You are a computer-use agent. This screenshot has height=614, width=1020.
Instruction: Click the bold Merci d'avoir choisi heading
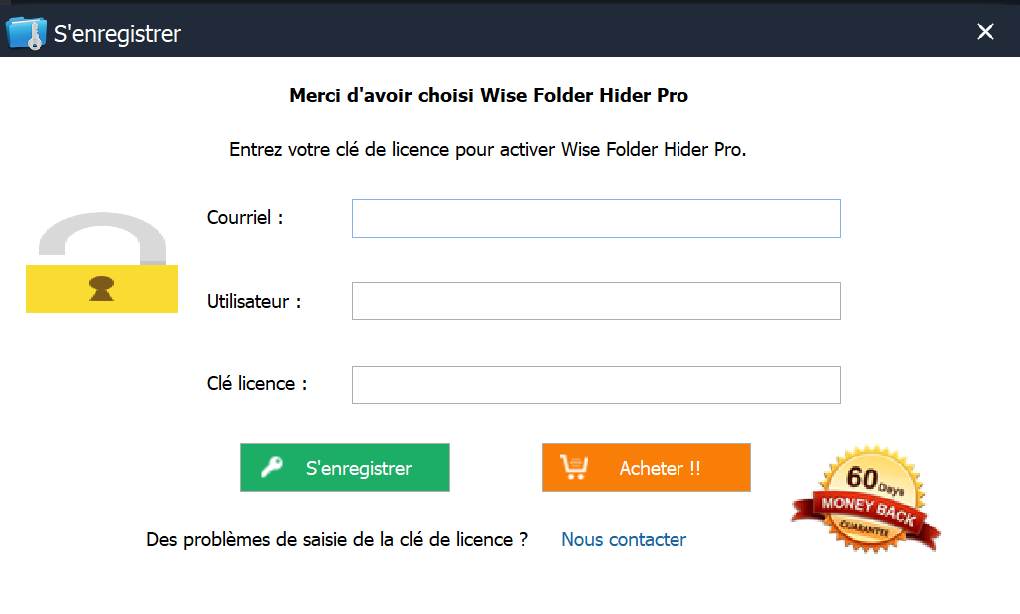489,96
